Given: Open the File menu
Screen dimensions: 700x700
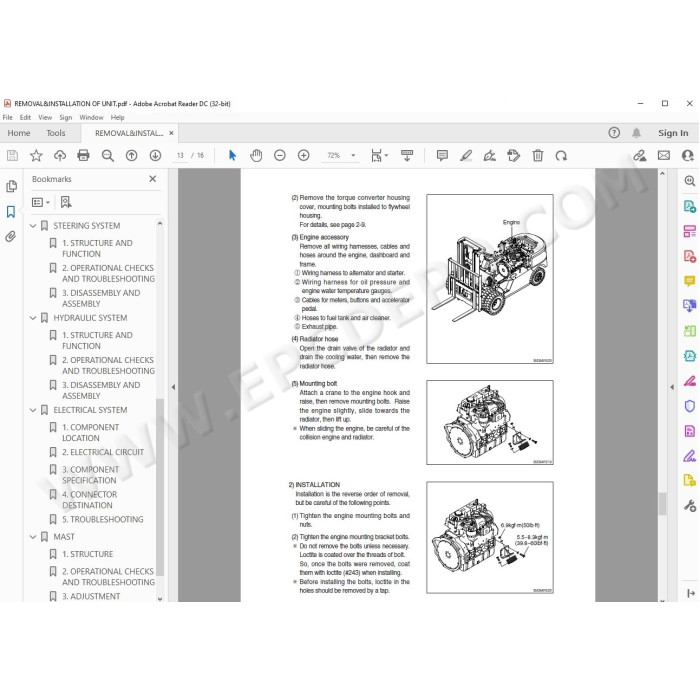Looking at the screenshot, I should [8, 117].
